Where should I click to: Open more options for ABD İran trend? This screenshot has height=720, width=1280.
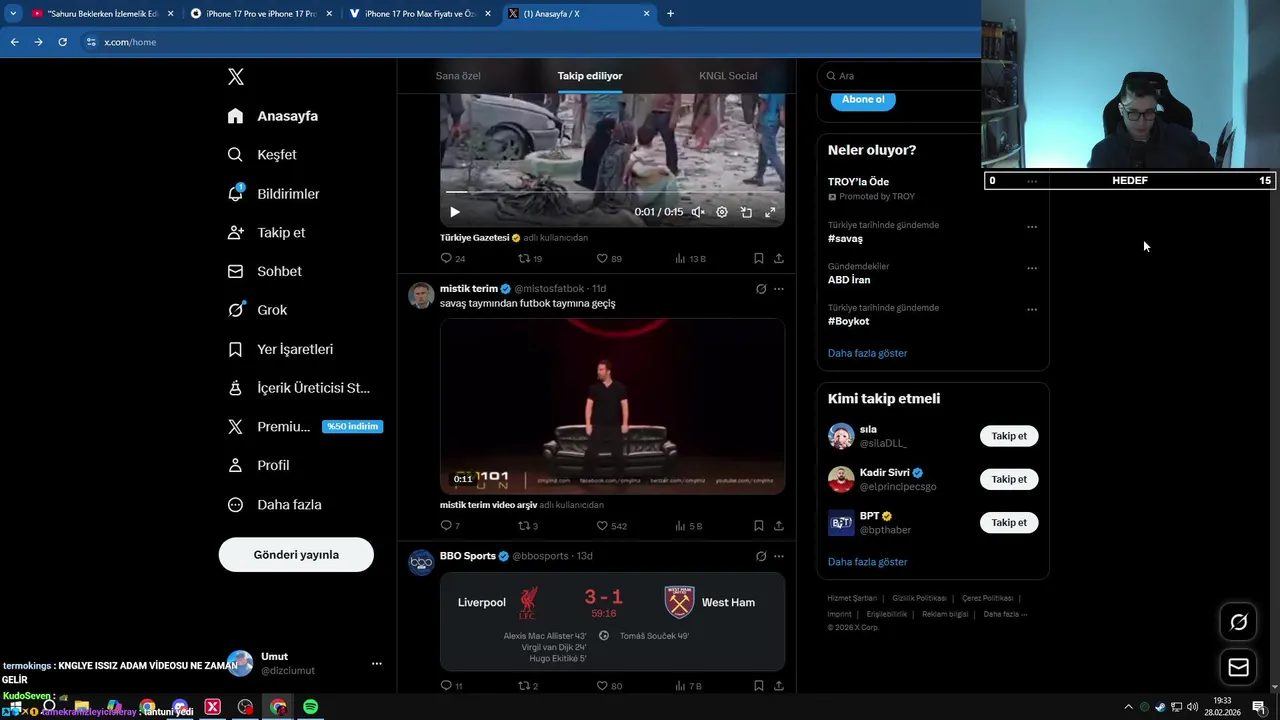tap(1032, 268)
